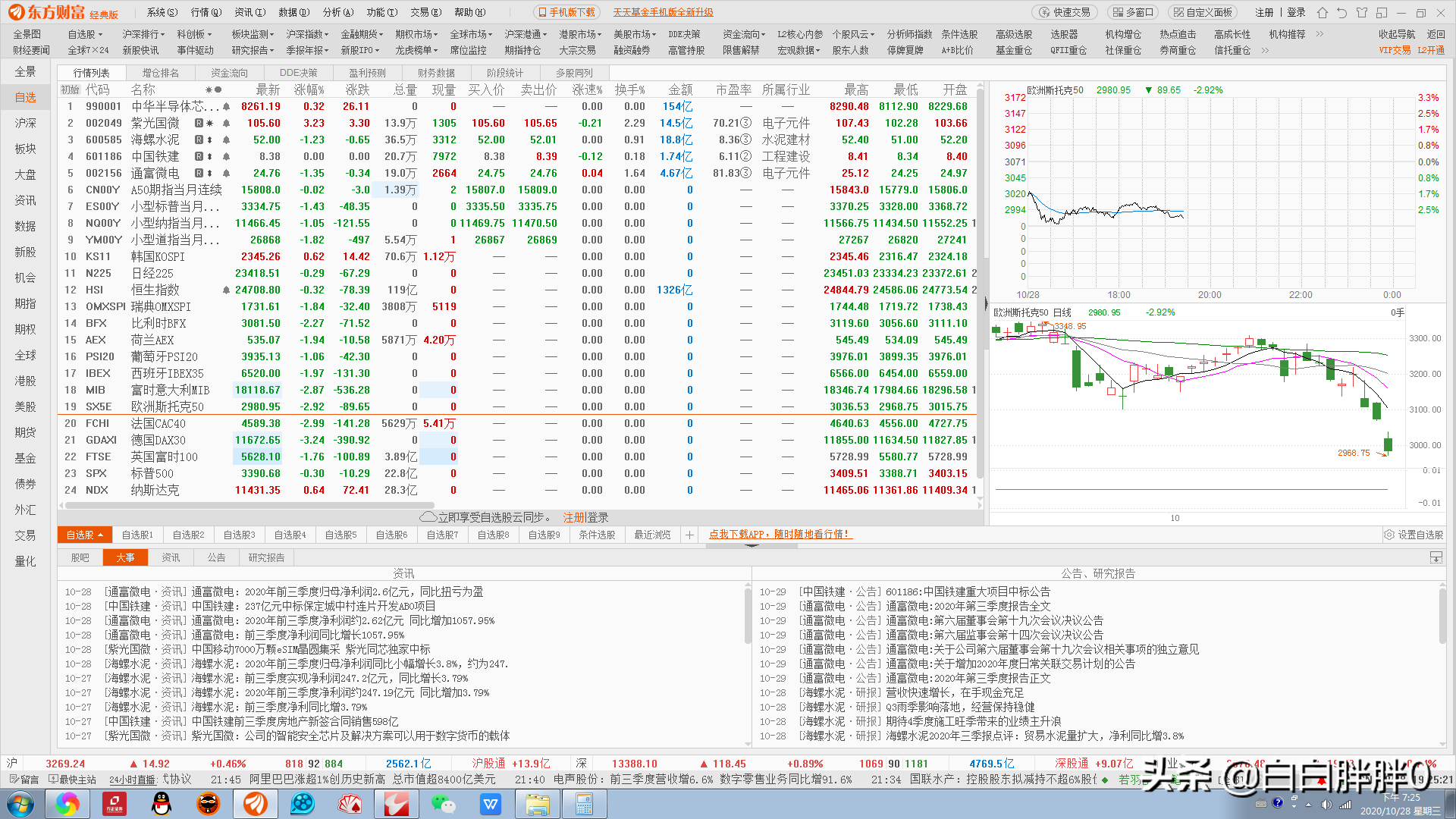Click the 注册 link below the stock list
The image size is (1456, 819).
[x=574, y=517]
